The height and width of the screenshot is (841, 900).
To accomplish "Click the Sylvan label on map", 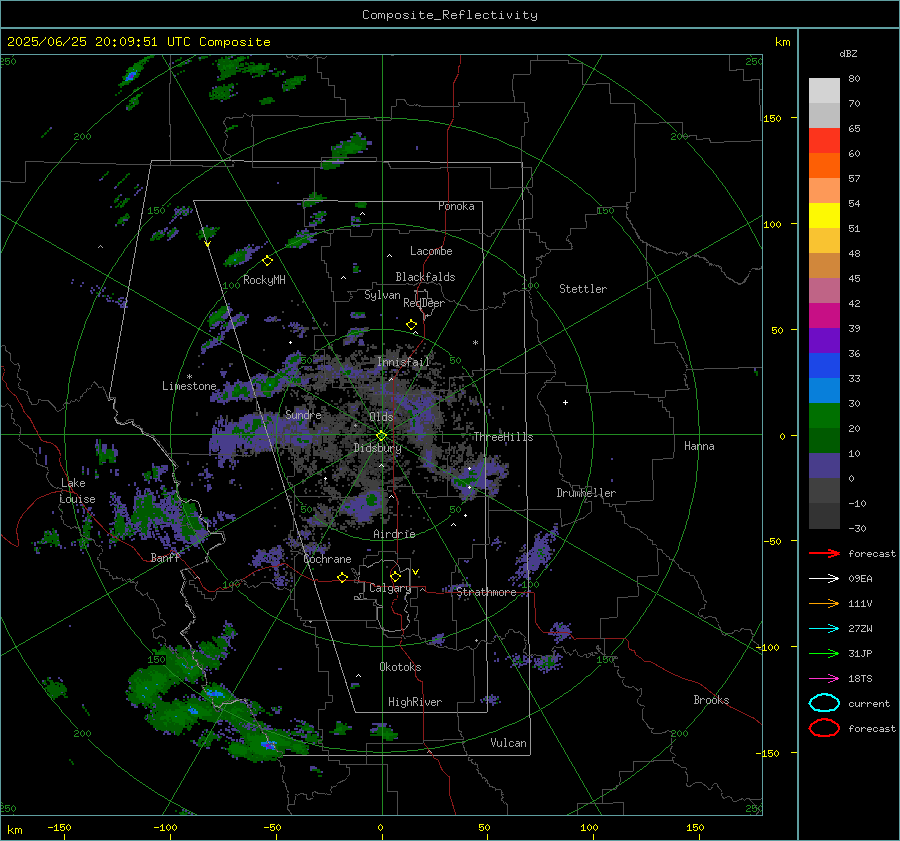I will pos(382,295).
